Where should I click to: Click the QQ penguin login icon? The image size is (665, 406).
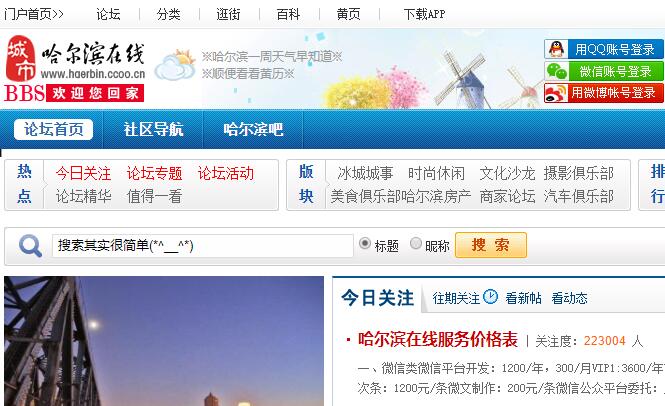pyautogui.click(x=556, y=49)
